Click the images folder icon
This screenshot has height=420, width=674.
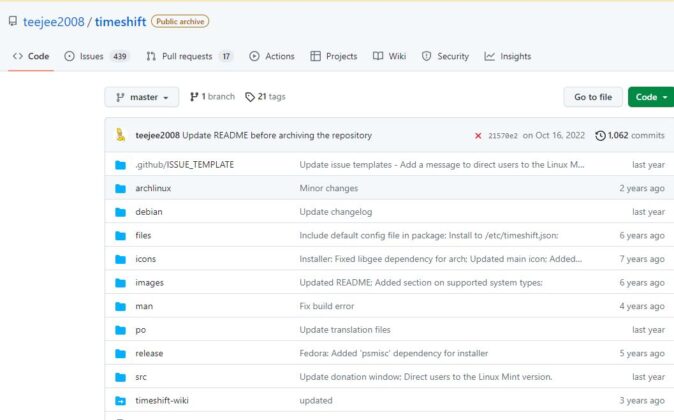pyautogui.click(x=121, y=283)
